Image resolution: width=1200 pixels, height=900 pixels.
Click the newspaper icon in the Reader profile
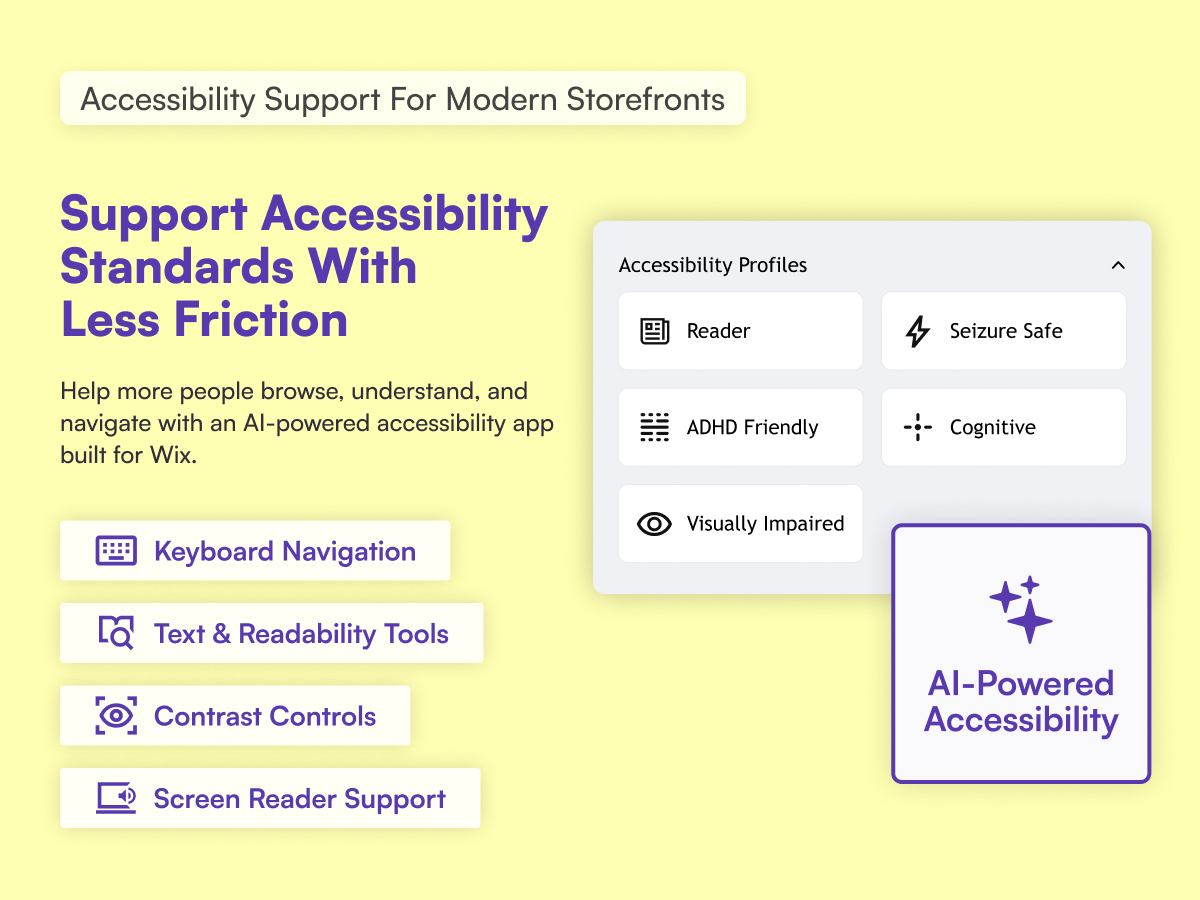[654, 331]
